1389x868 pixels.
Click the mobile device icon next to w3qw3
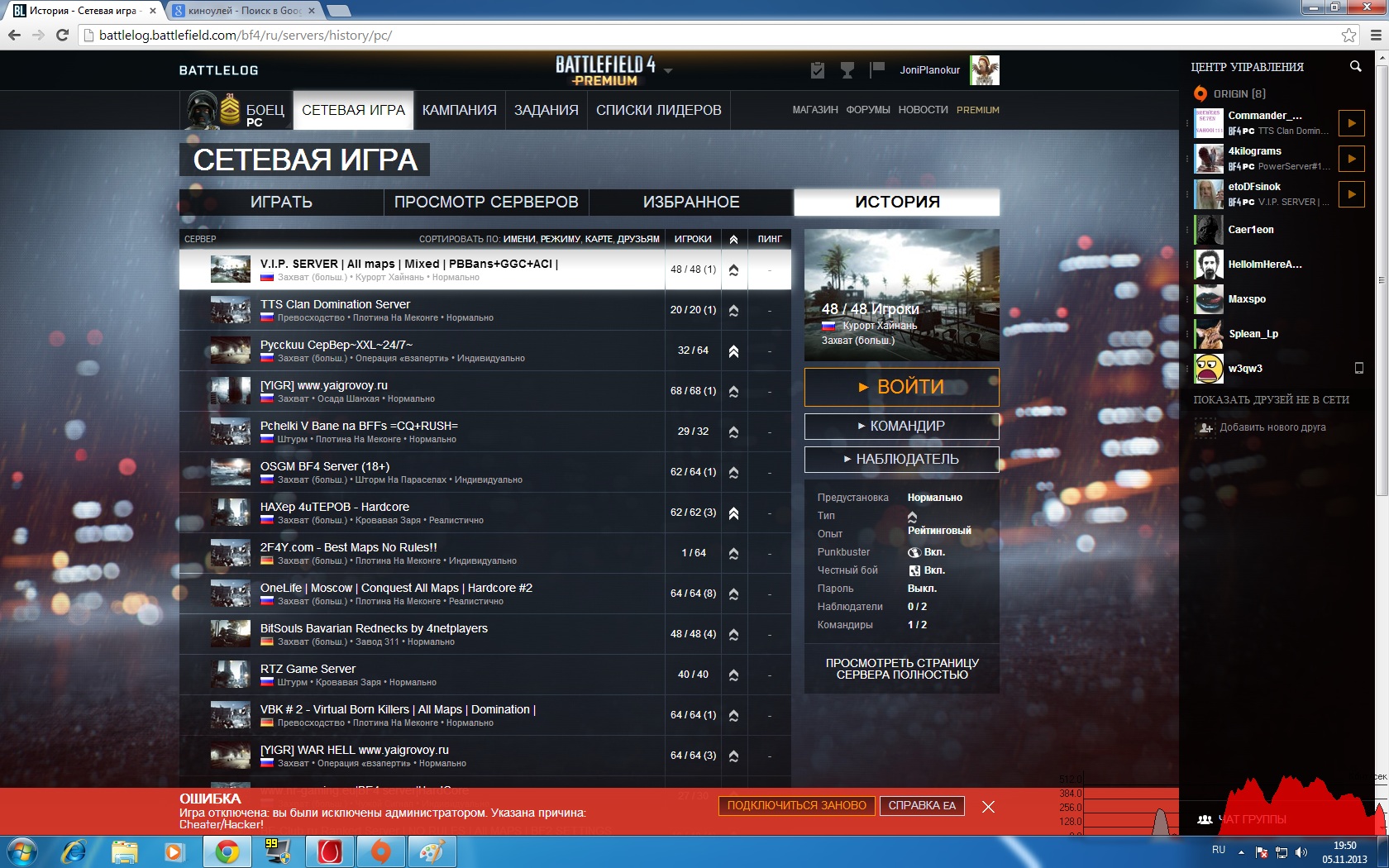pyautogui.click(x=1358, y=368)
